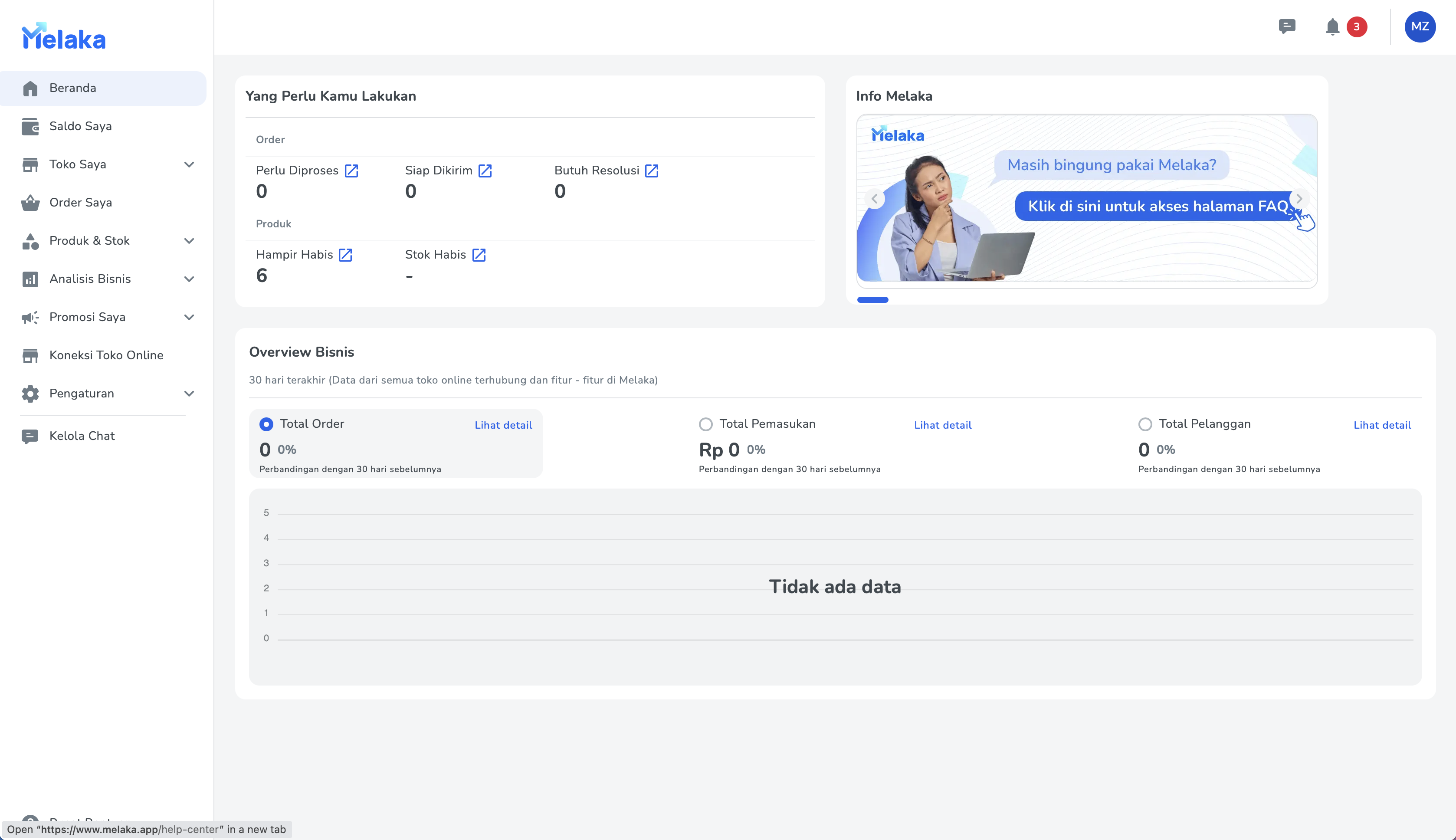Open Saldo Saya menu item
This screenshot has height=840, width=1456.
click(103, 126)
